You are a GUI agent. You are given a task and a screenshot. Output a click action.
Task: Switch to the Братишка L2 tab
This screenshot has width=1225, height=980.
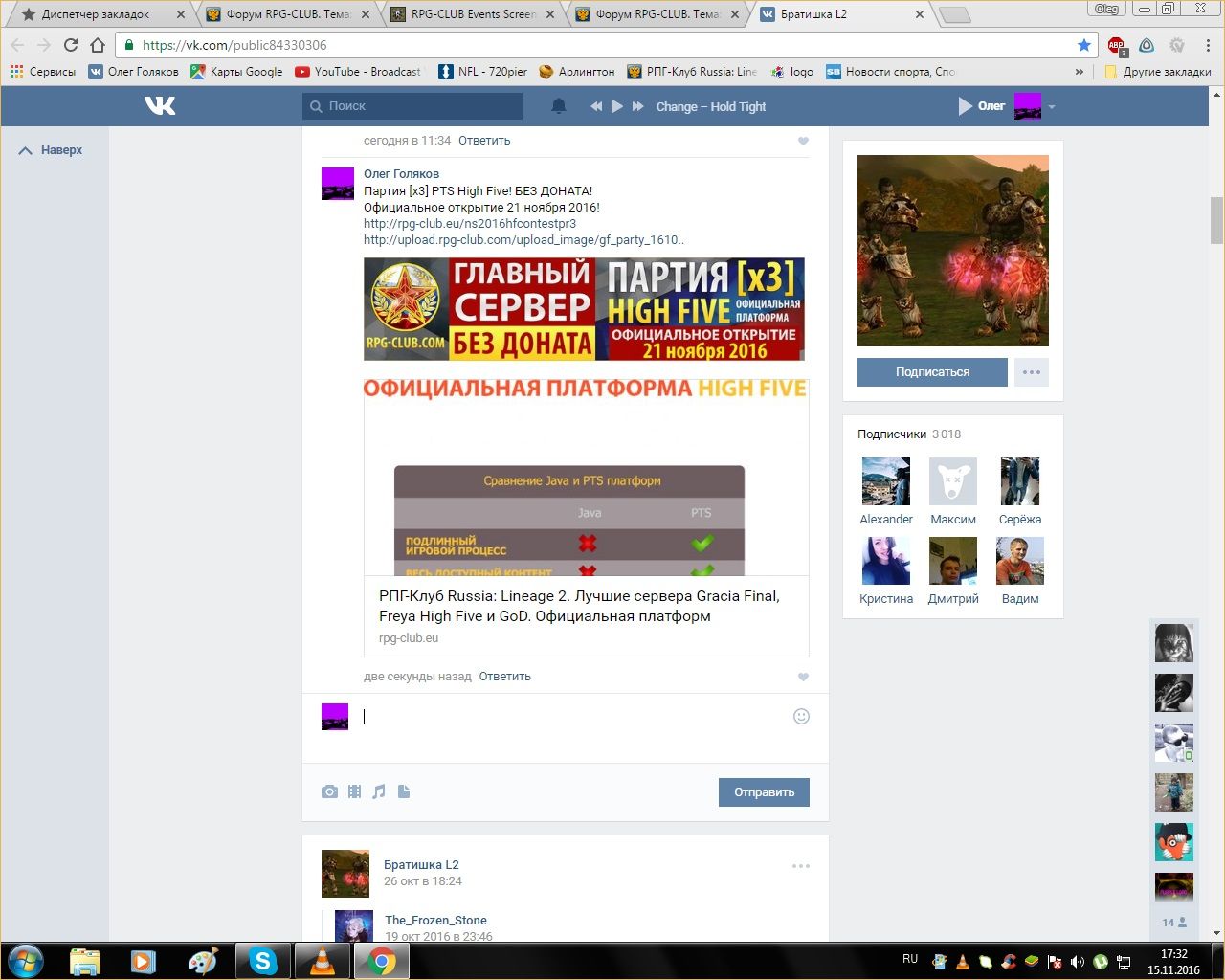(x=840, y=14)
